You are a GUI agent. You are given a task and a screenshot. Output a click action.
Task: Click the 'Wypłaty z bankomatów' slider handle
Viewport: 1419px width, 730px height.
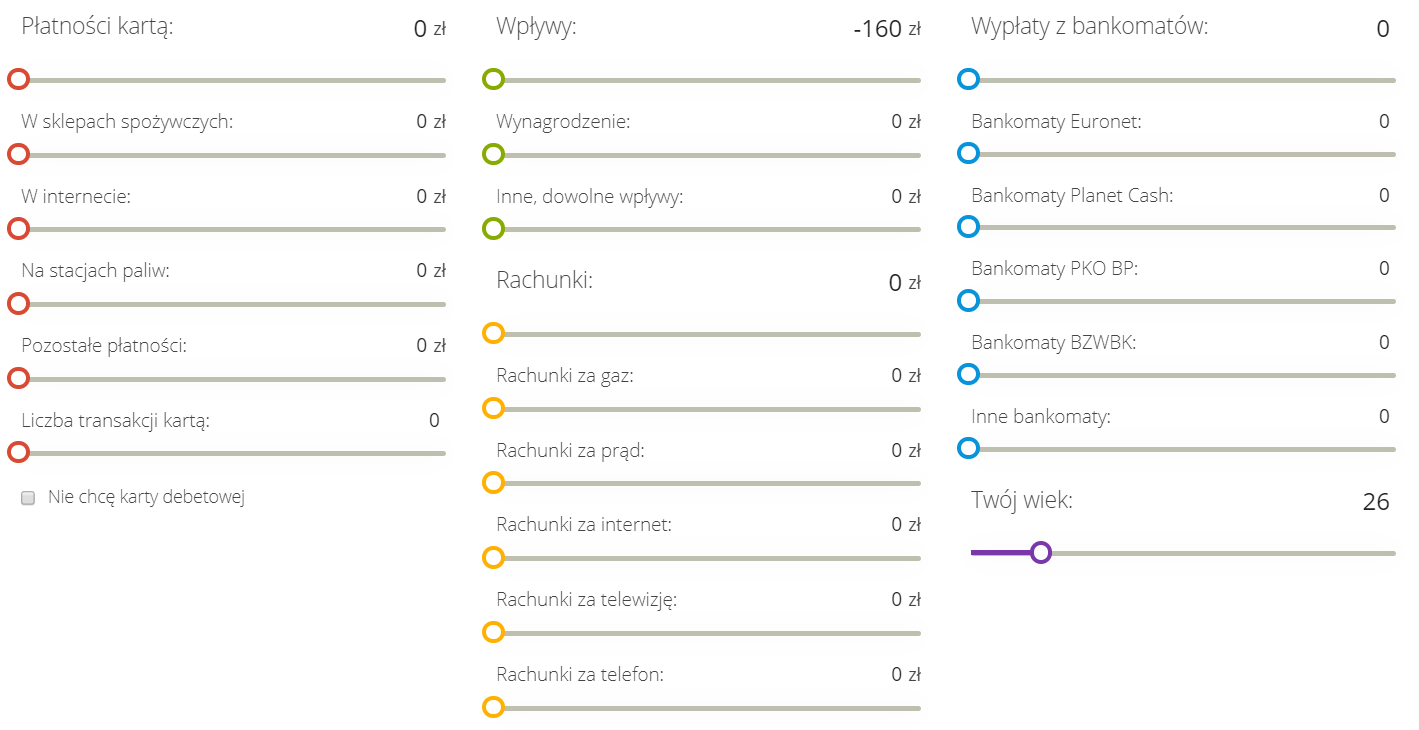coord(968,79)
